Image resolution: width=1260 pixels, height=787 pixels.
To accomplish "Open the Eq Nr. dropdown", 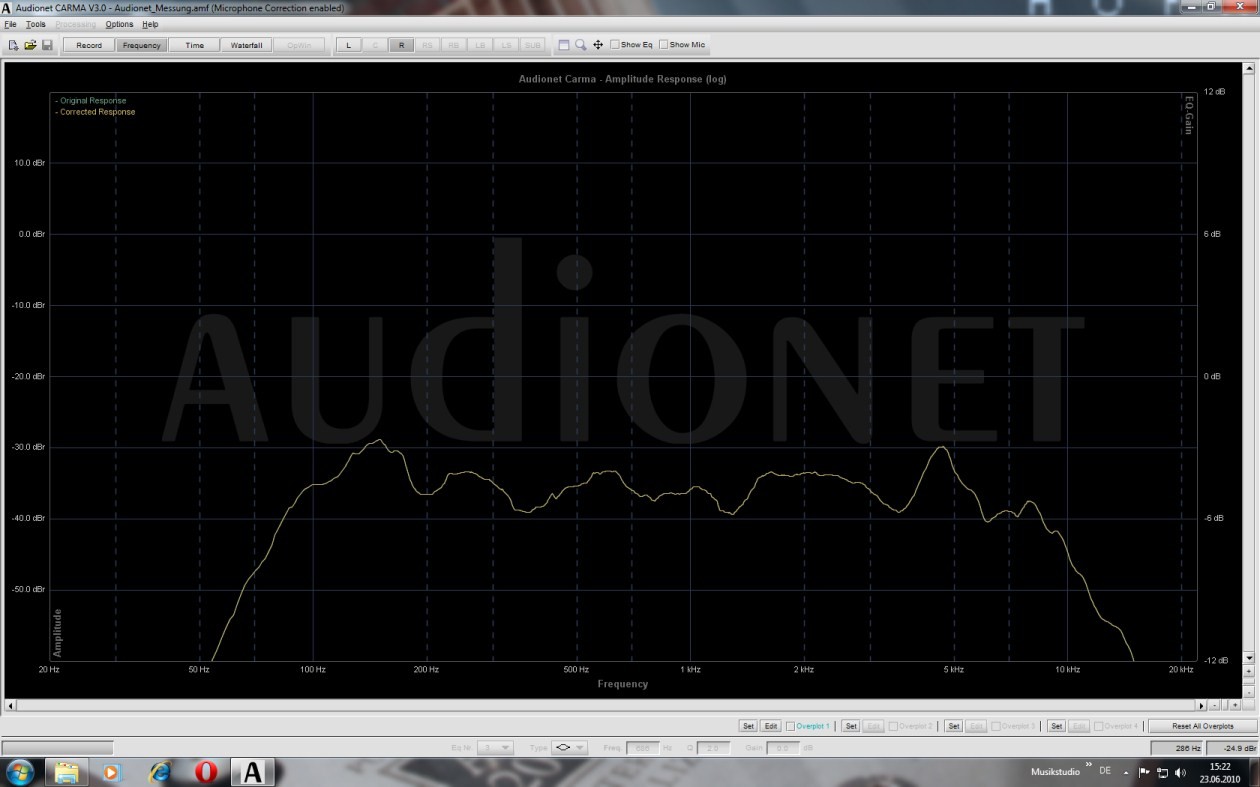I will point(495,748).
